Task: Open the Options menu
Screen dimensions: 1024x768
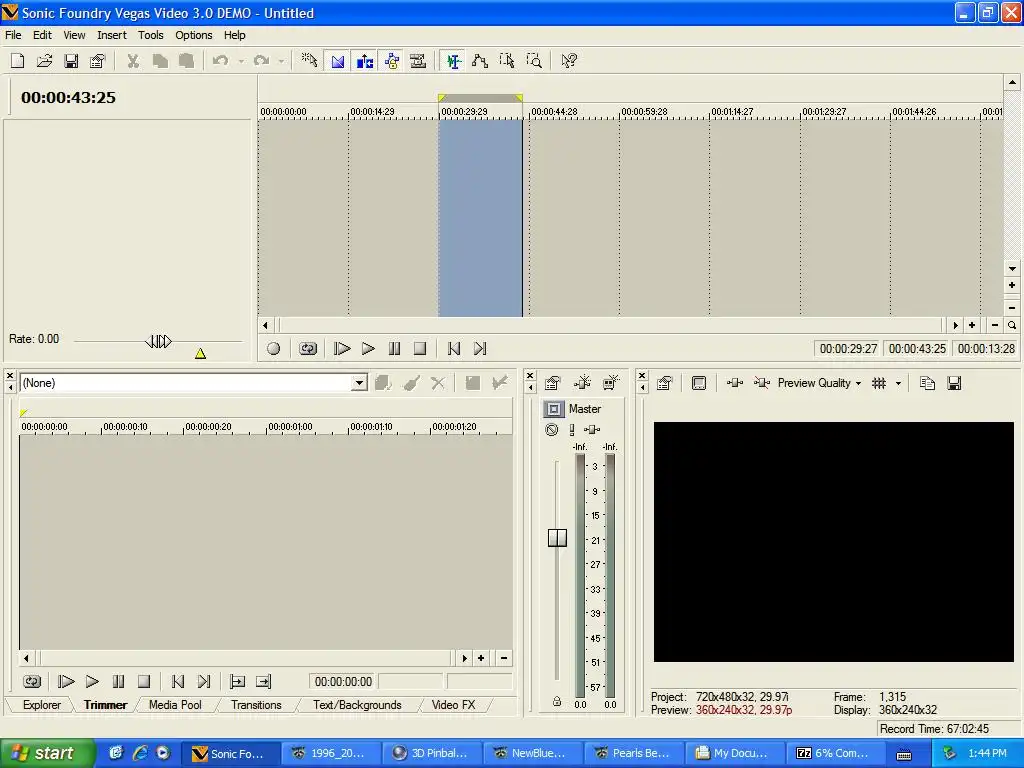Action: (193, 35)
